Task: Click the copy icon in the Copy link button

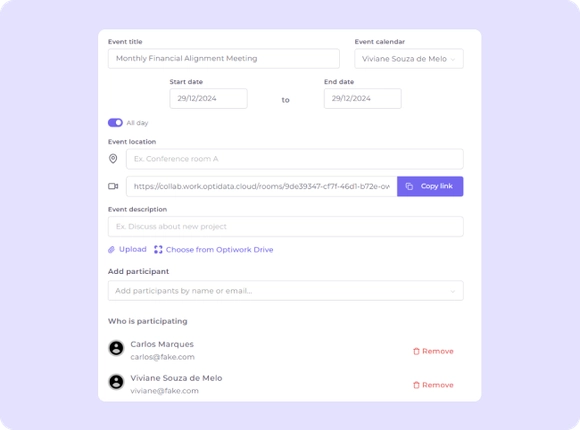Action: tap(409, 186)
